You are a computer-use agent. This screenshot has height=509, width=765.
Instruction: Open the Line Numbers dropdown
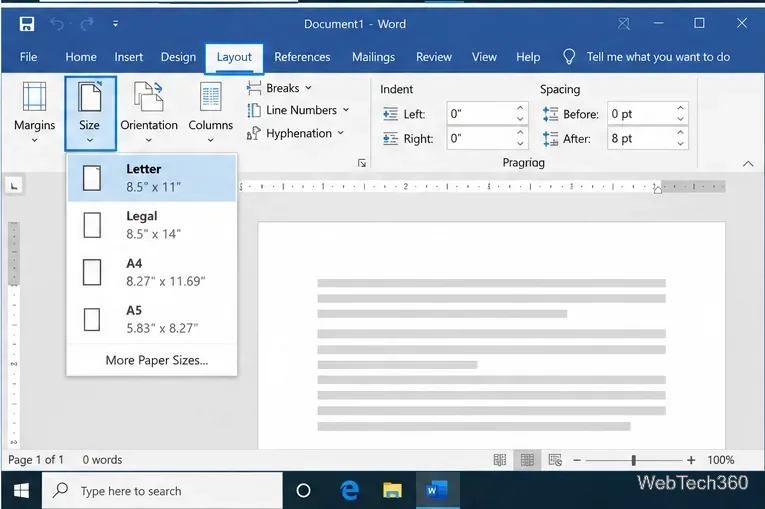tap(298, 110)
